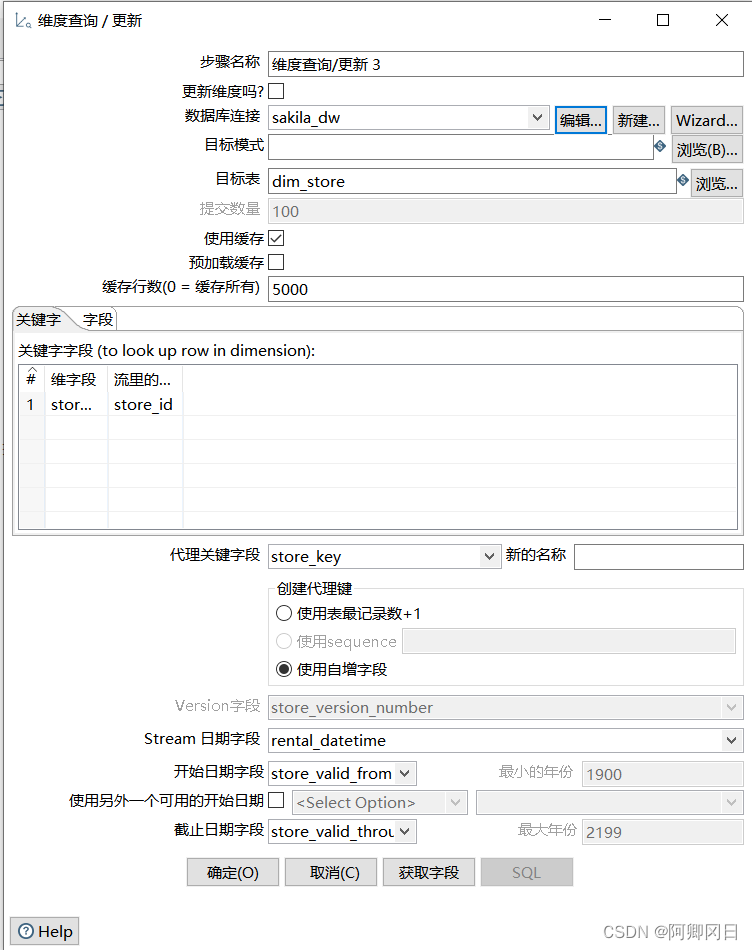Click the variable icon beside 目标模式 field

point(660,147)
